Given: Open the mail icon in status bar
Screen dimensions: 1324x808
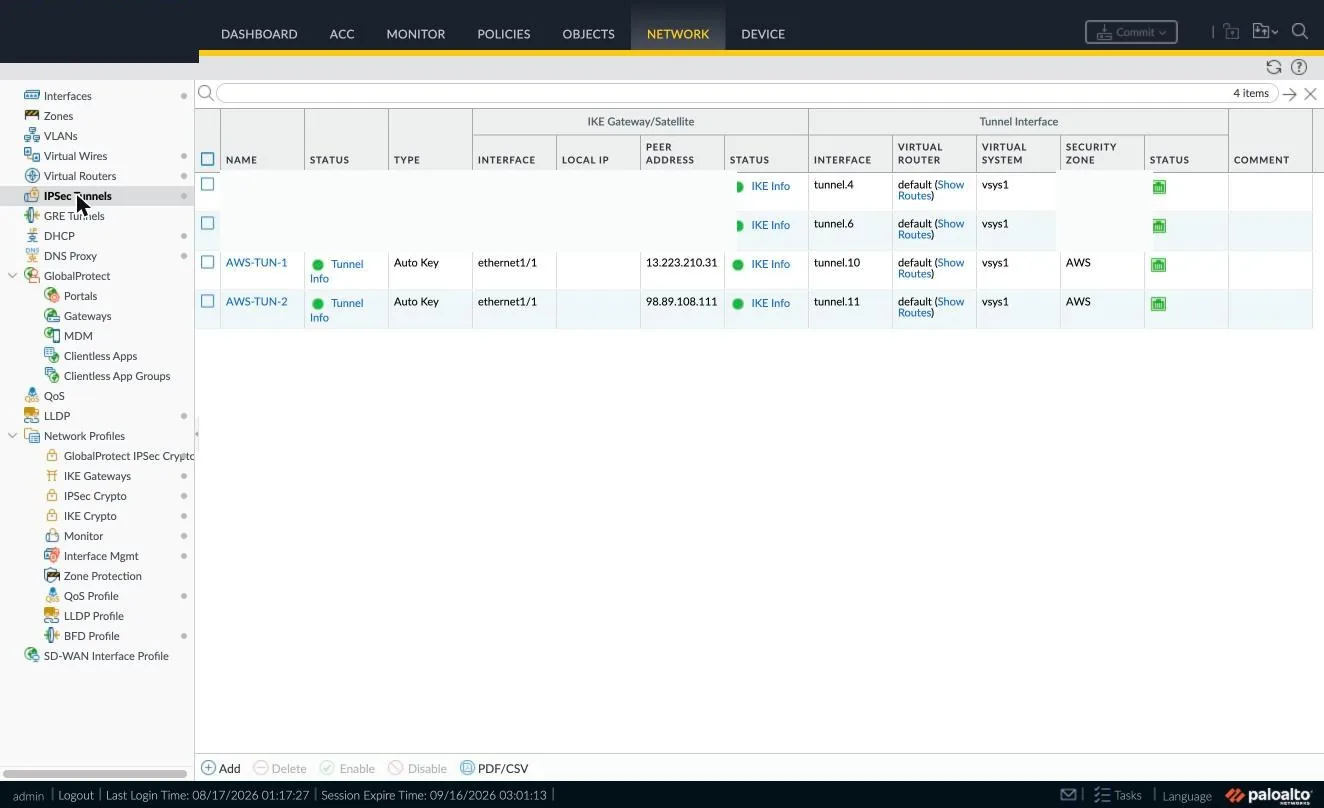Looking at the screenshot, I should (x=1068, y=795).
